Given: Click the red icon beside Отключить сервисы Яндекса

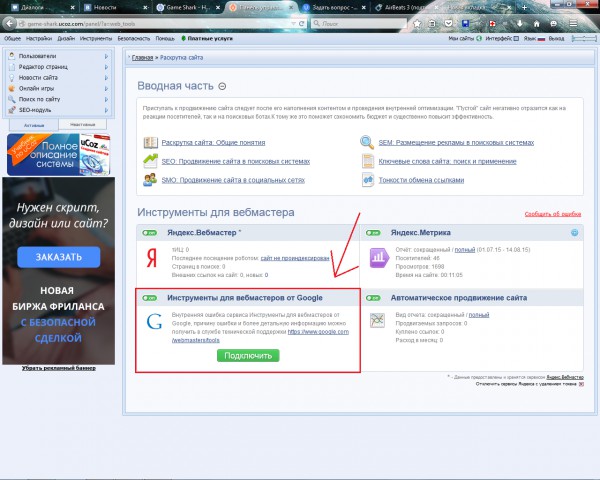Looking at the screenshot, I should (581, 384).
